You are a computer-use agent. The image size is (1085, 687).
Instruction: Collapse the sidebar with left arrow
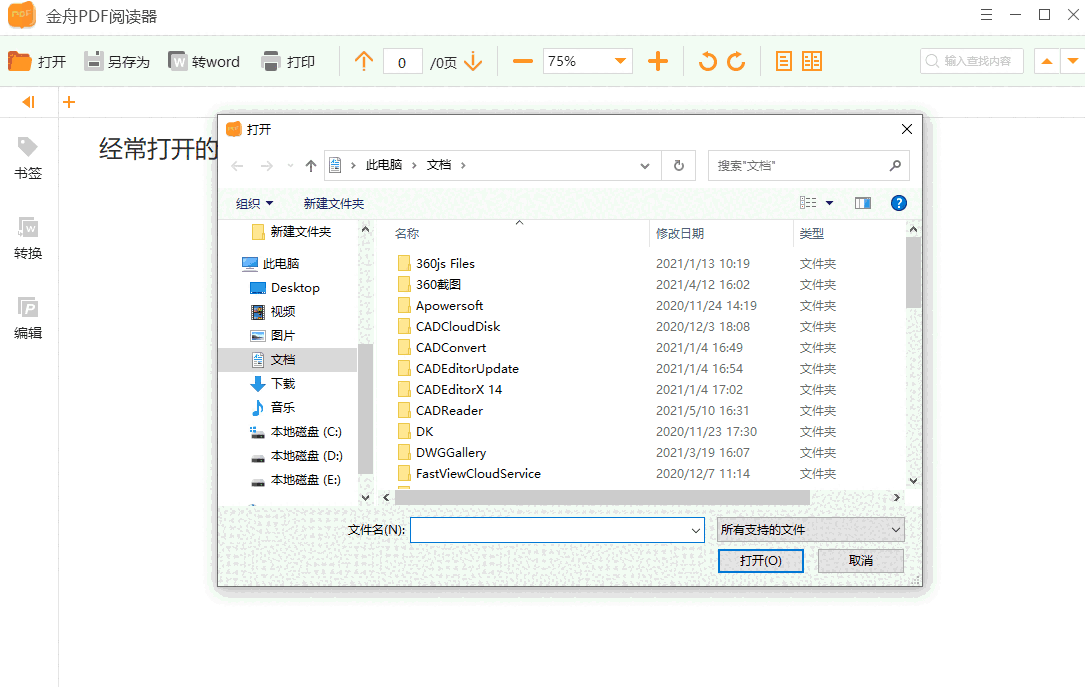tap(28, 102)
